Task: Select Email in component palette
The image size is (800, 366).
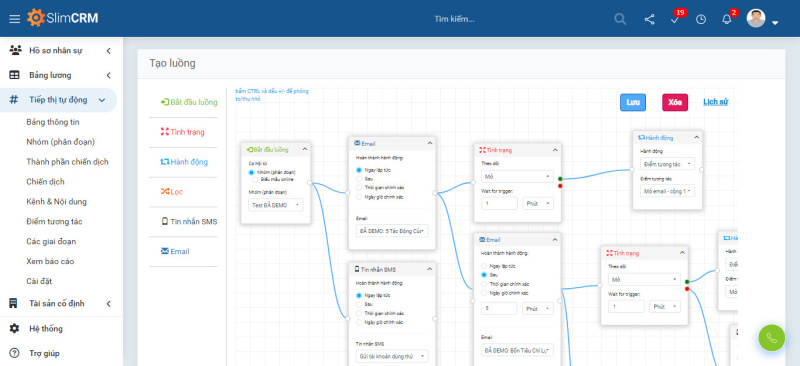Action: [175, 252]
